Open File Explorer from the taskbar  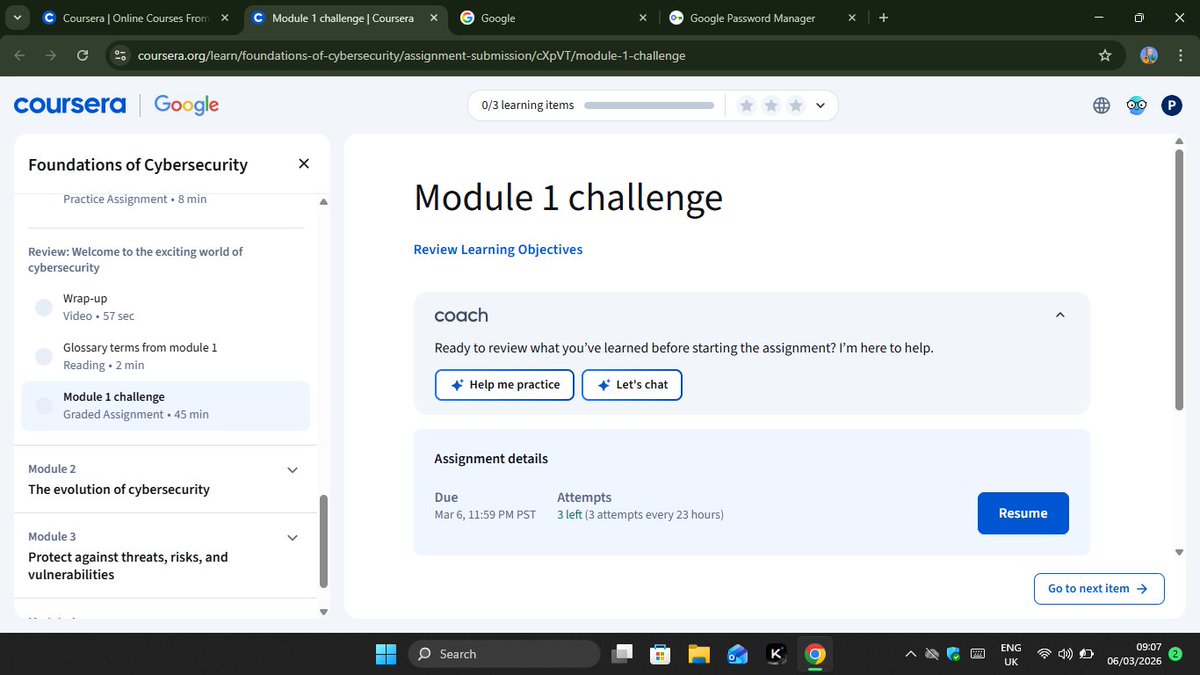[x=698, y=654]
